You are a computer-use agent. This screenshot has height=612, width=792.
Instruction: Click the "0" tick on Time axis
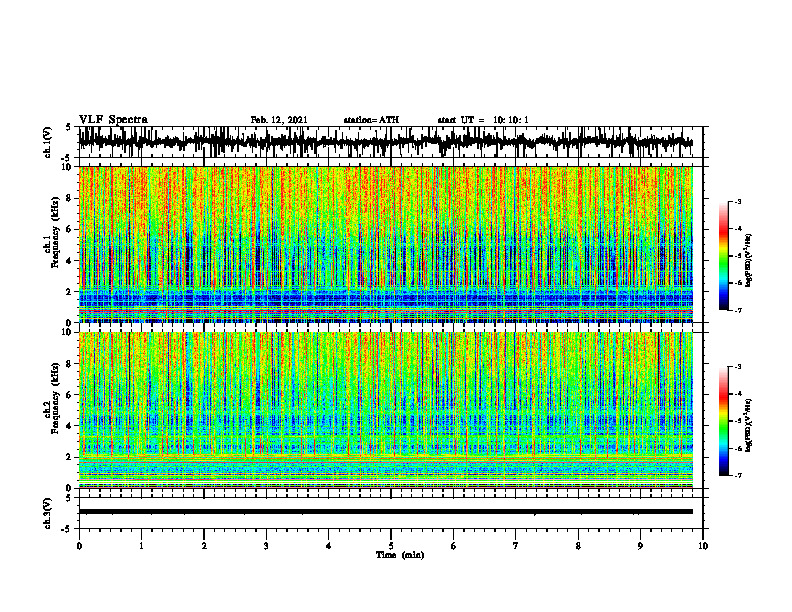click(x=79, y=546)
